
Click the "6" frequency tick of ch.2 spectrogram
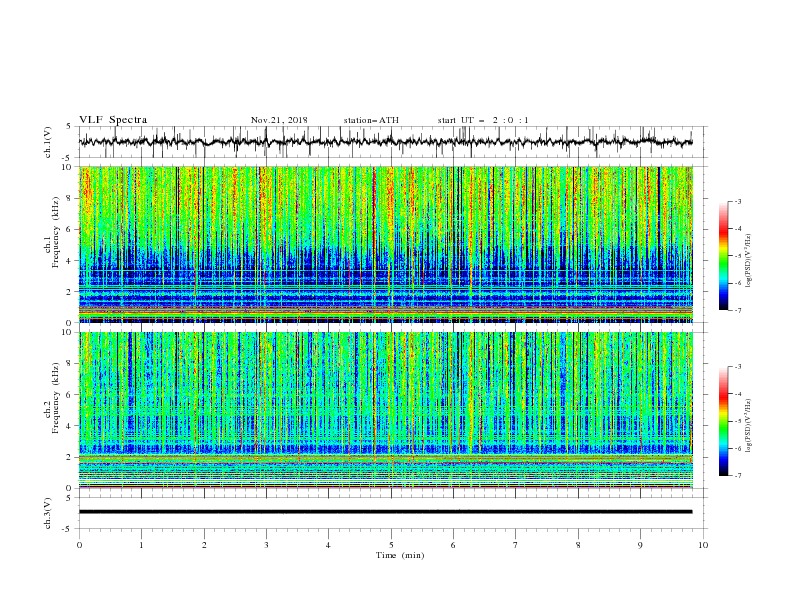(70, 394)
